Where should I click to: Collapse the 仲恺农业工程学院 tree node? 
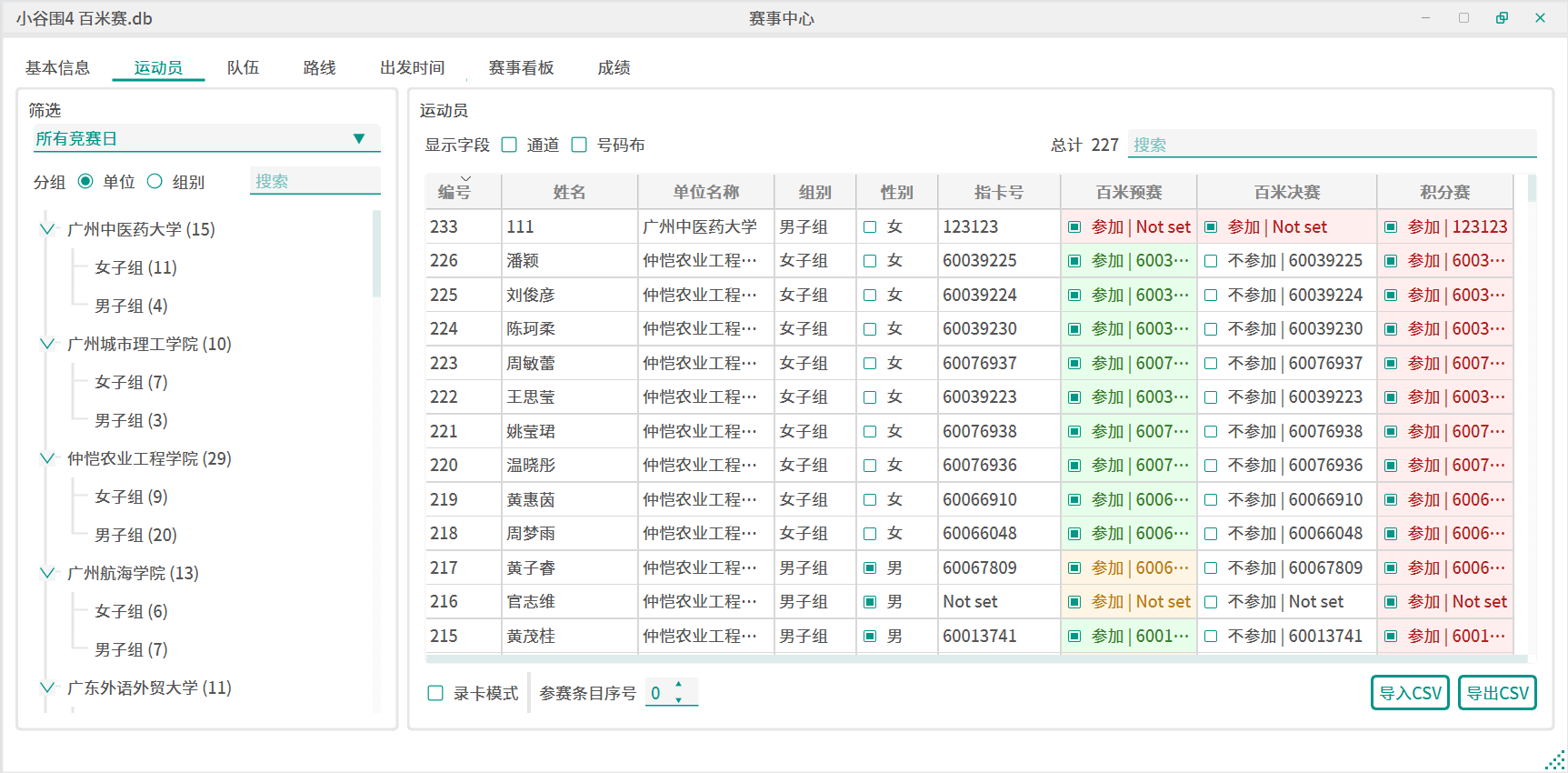tap(47, 458)
